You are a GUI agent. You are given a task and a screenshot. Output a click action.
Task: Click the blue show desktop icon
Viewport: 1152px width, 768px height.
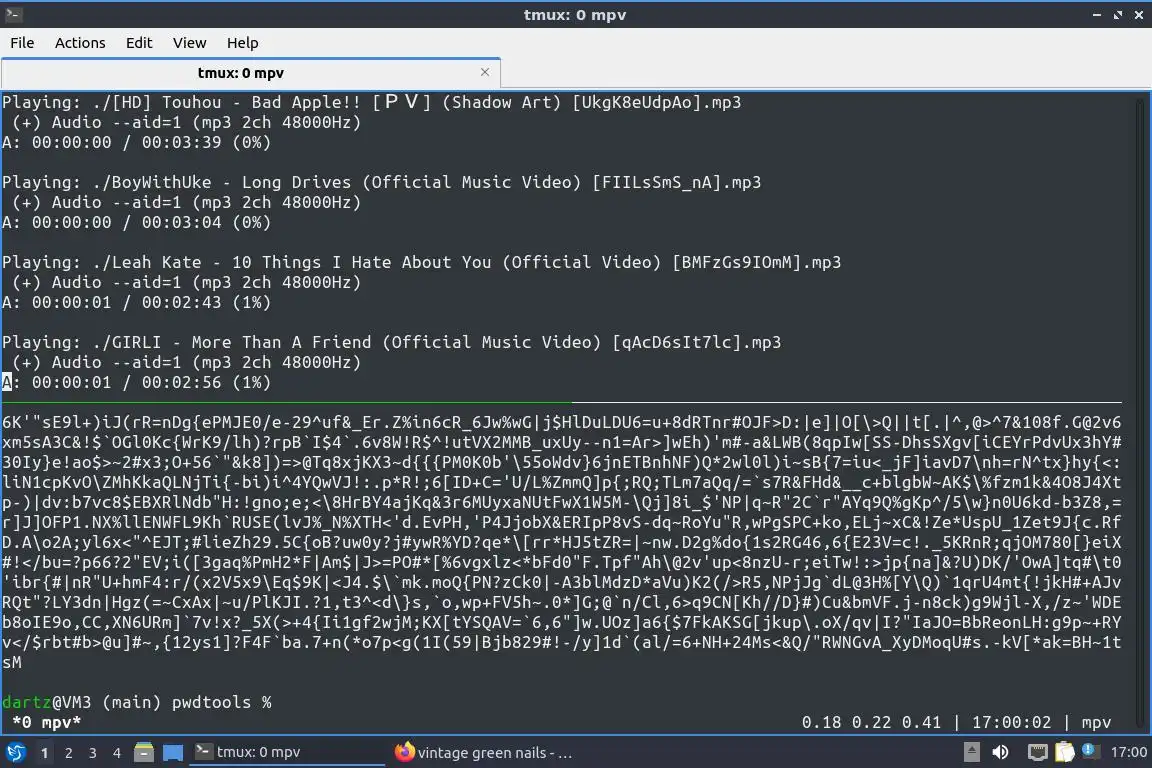(x=173, y=752)
